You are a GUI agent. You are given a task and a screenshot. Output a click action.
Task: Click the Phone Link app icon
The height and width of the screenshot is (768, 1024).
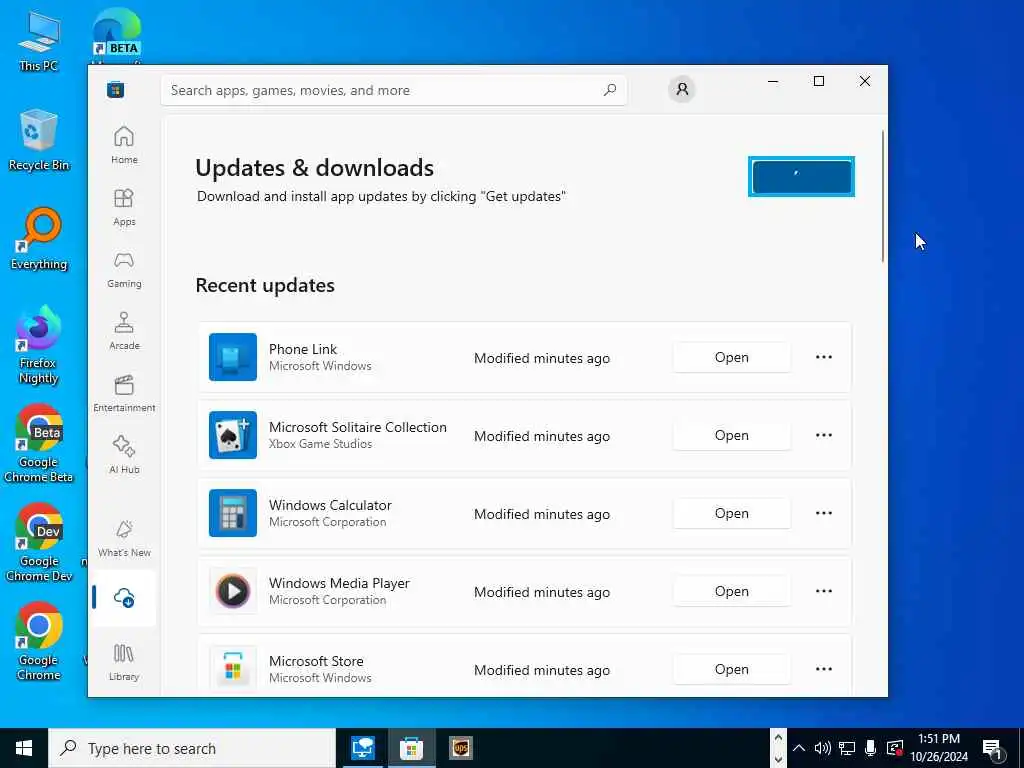[x=232, y=357]
